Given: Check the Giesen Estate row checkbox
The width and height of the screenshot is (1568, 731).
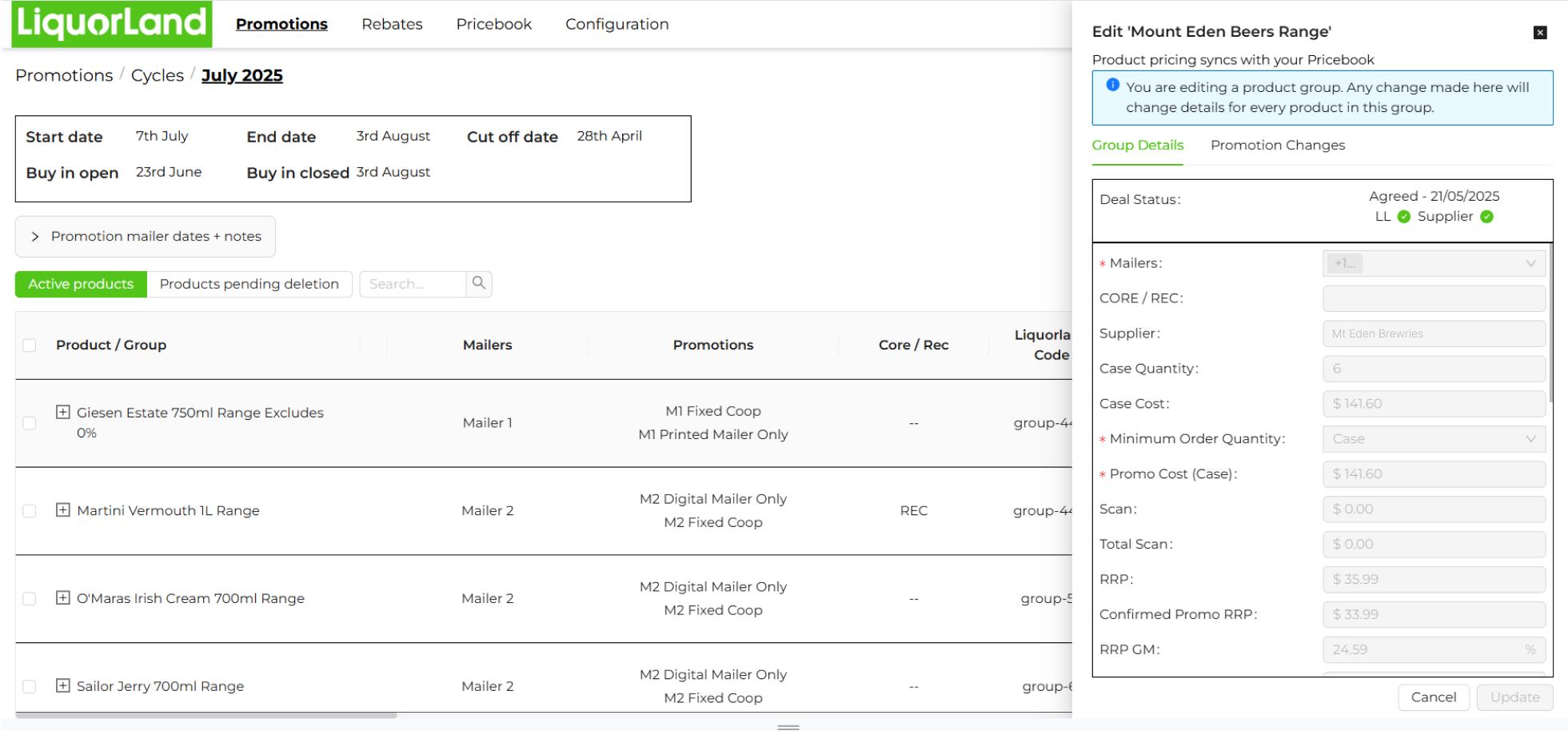Looking at the screenshot, I should coord(30,423).
